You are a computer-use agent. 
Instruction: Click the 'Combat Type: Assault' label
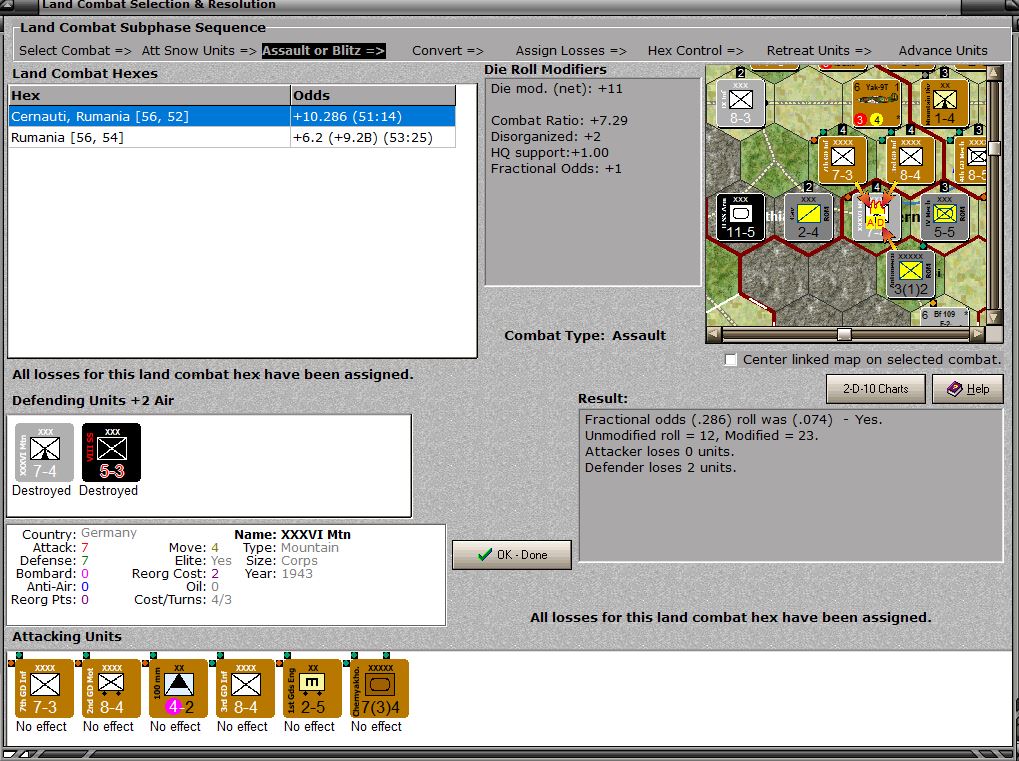point(585,335)
